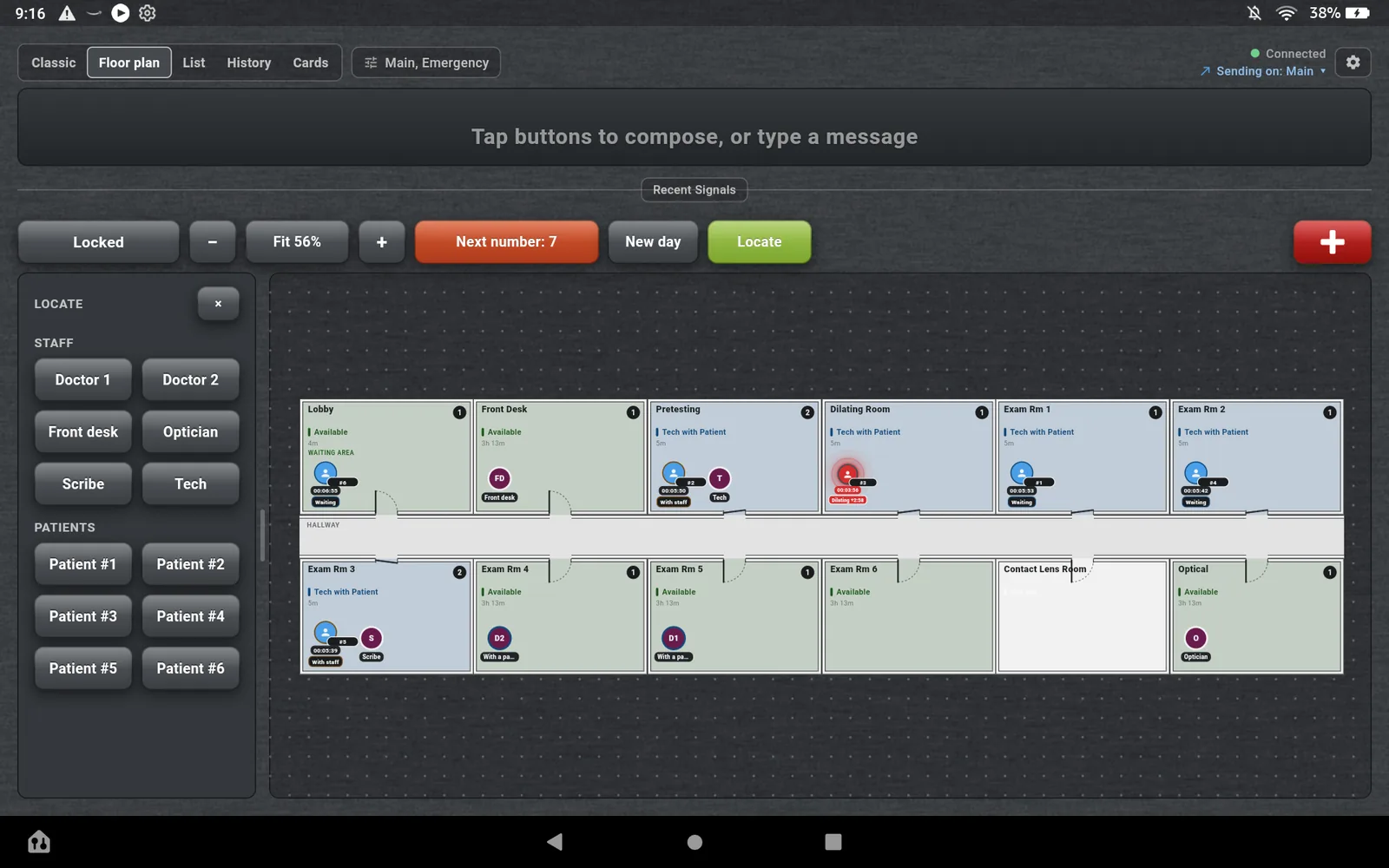
Task: Click the Next number: 7 button
Action: [507, 242]
